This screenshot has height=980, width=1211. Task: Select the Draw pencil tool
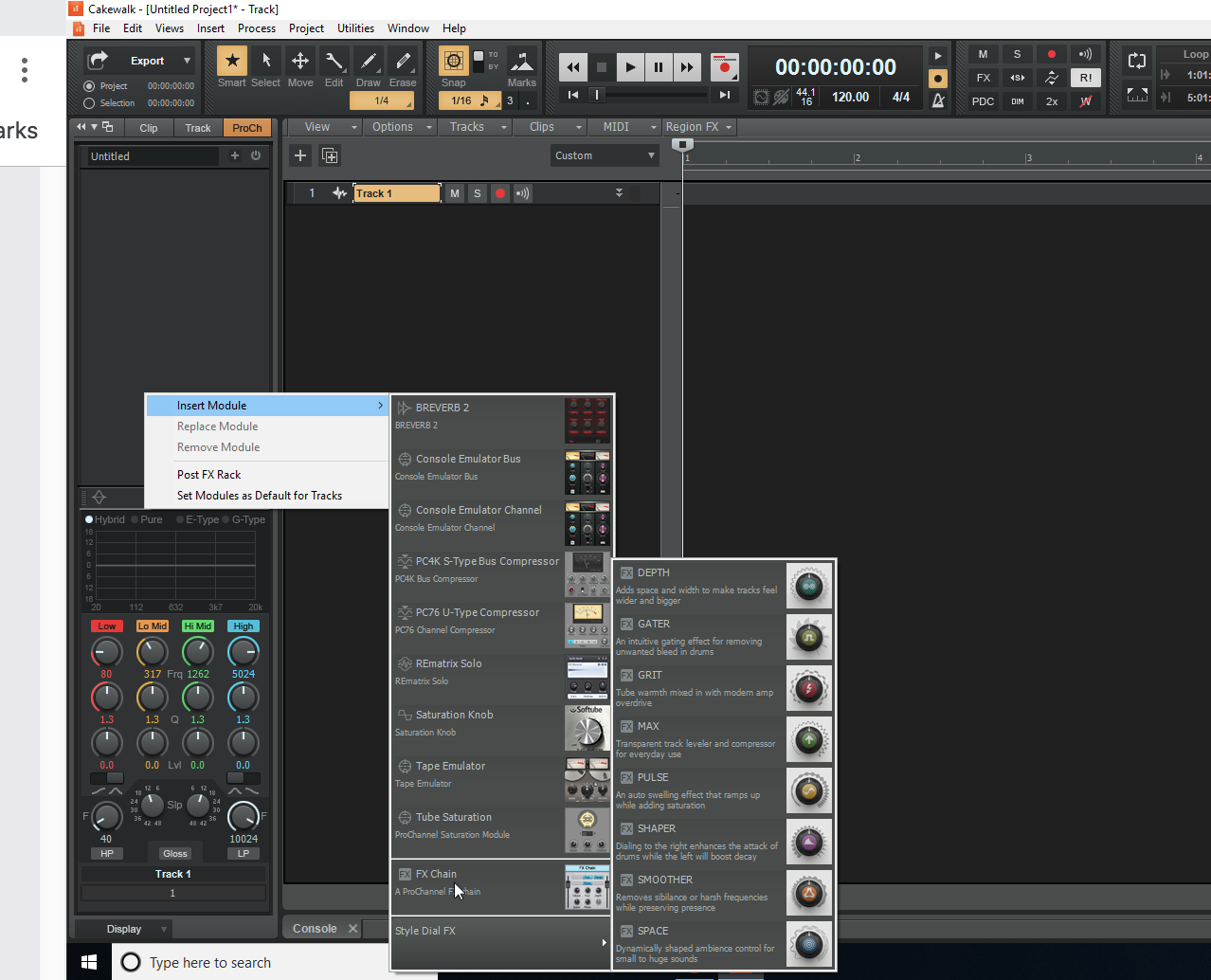369,61
